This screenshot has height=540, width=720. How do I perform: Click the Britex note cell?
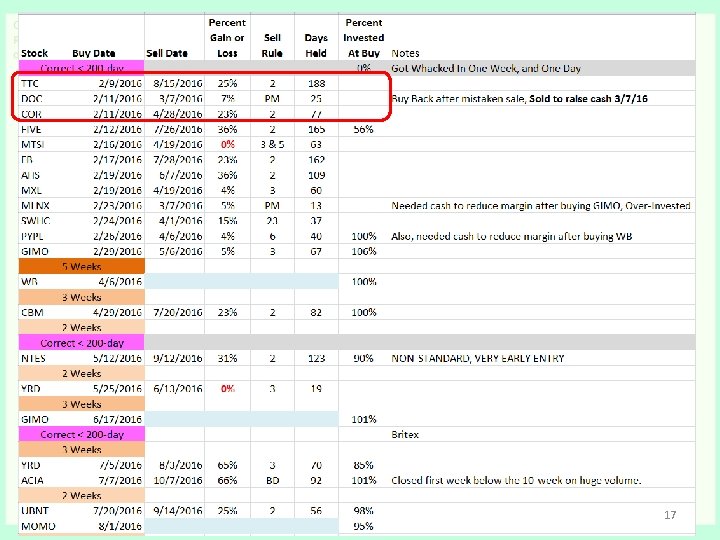coord(405,434)
